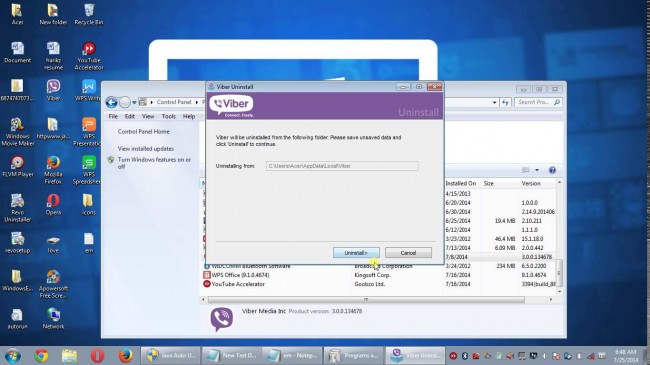Launch Opera desktop shortcut

point(53,204)
